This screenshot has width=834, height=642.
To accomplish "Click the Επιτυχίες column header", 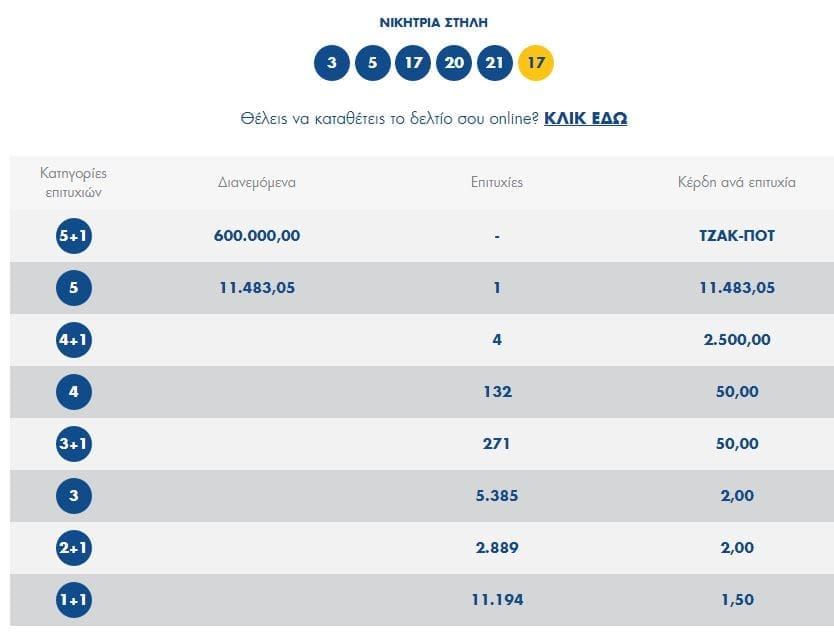I will tap(497, 183).
